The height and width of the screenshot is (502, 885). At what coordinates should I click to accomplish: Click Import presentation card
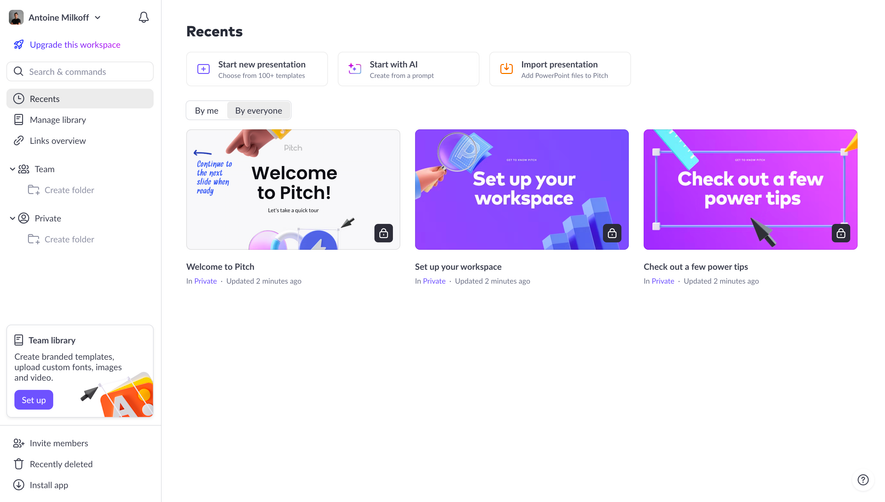(x=560, y=69)
